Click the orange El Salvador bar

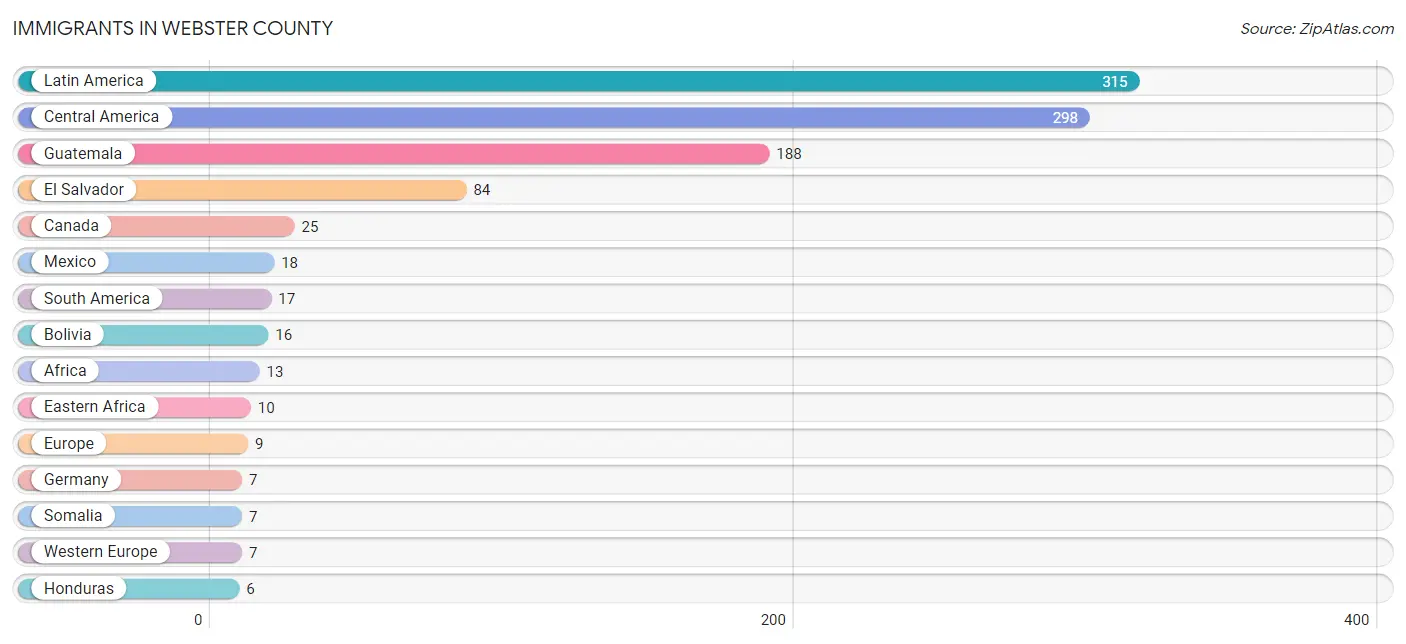click(242, 190)
